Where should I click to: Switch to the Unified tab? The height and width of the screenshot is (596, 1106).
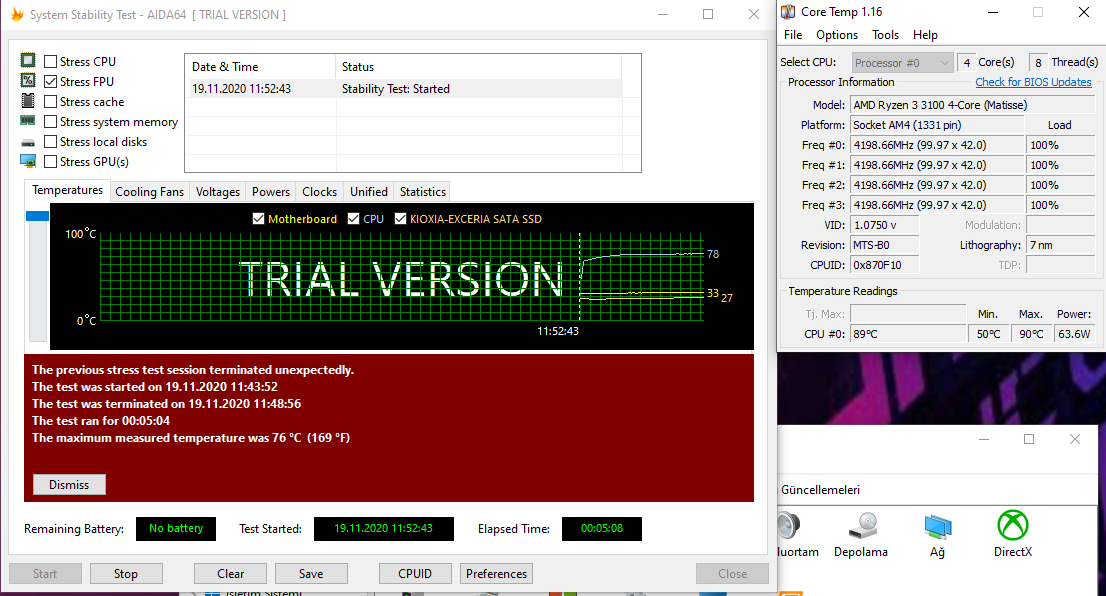pyautogui.click(x=369, y=192)
